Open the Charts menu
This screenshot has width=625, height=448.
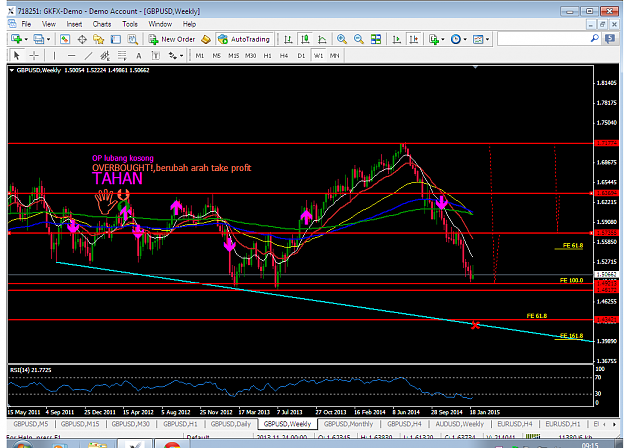pyautogui.click(x=102, y=24)
